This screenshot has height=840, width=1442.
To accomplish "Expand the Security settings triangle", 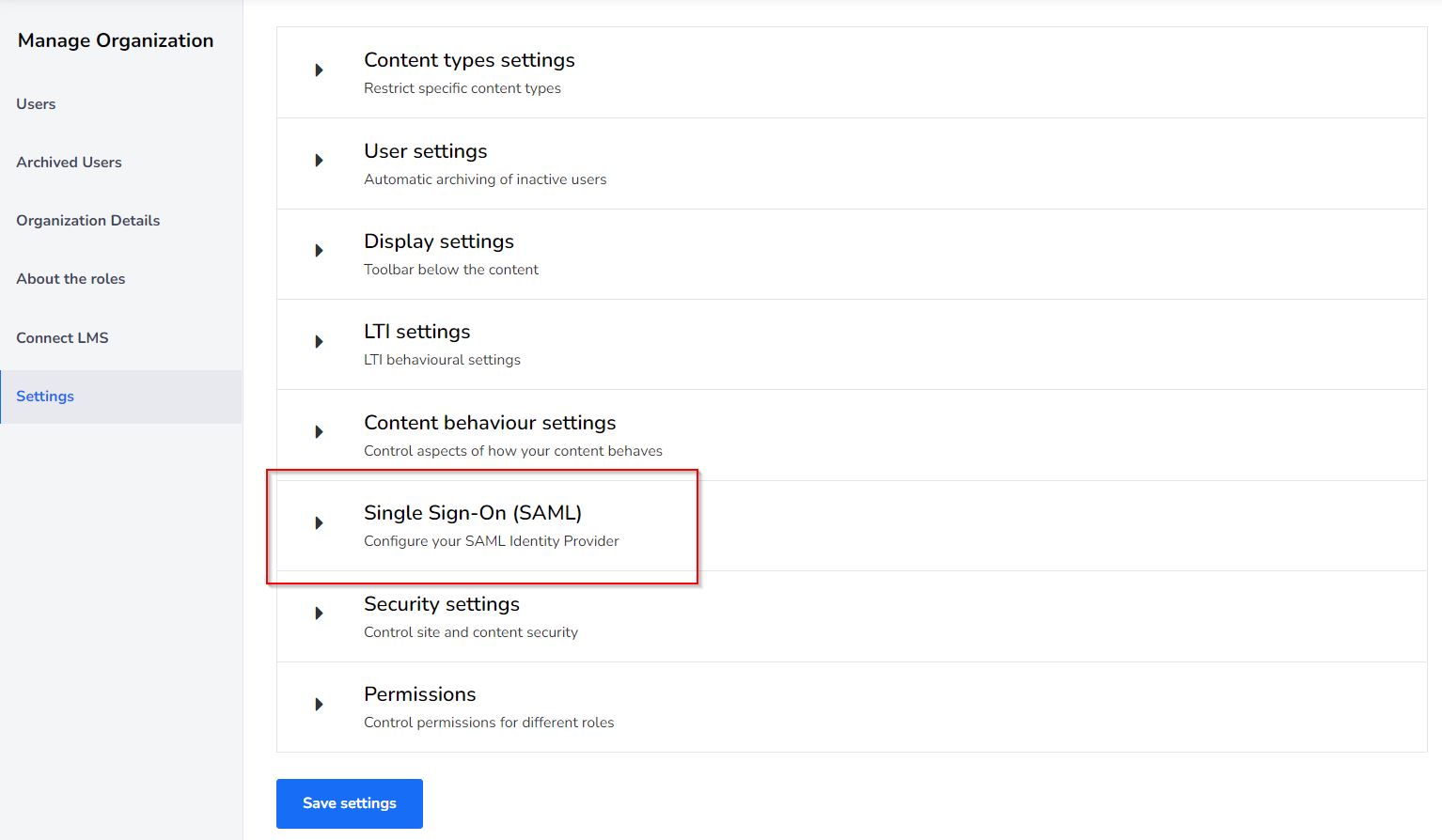I will (319, 614).
